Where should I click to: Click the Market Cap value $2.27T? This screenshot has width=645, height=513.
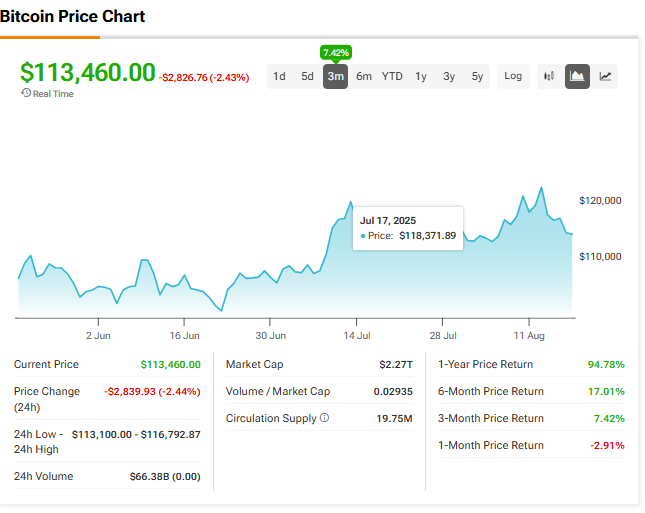pyautogui.click(x=396, y=364)
